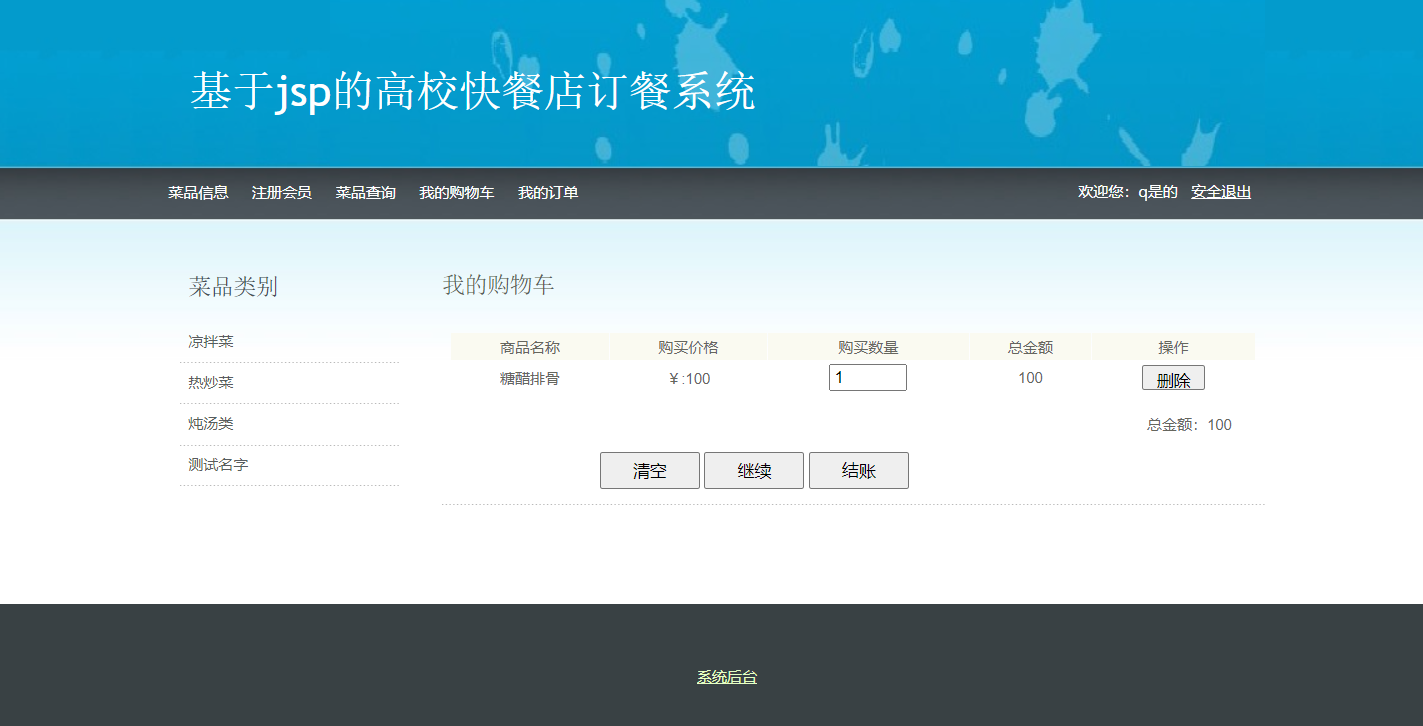1423x726 pixels.
Task: Click the 继续 button to keep shopping
Action: point(754,471)
